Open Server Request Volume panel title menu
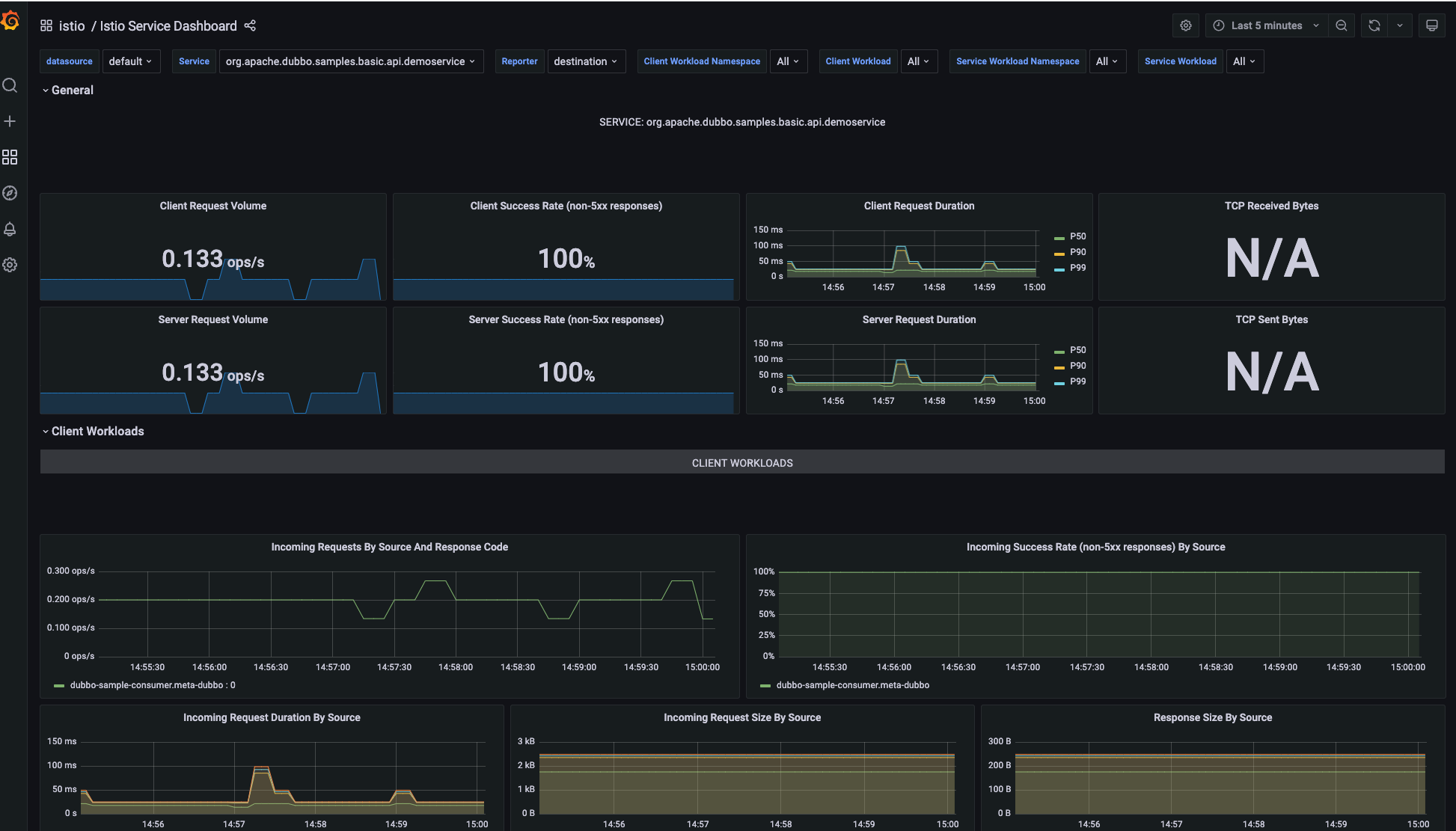Viewport: 1456px width, 831px height. coord(213,319)
